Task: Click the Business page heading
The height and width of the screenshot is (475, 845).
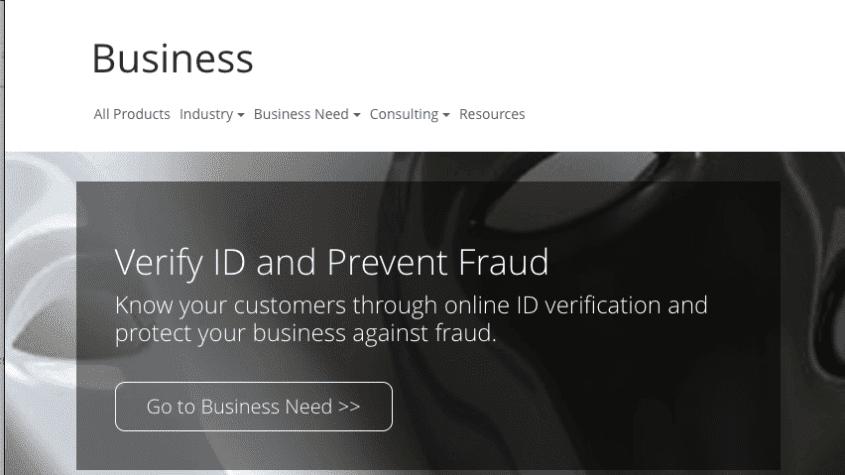Action: pyautogui.click(x=172, y=59)
